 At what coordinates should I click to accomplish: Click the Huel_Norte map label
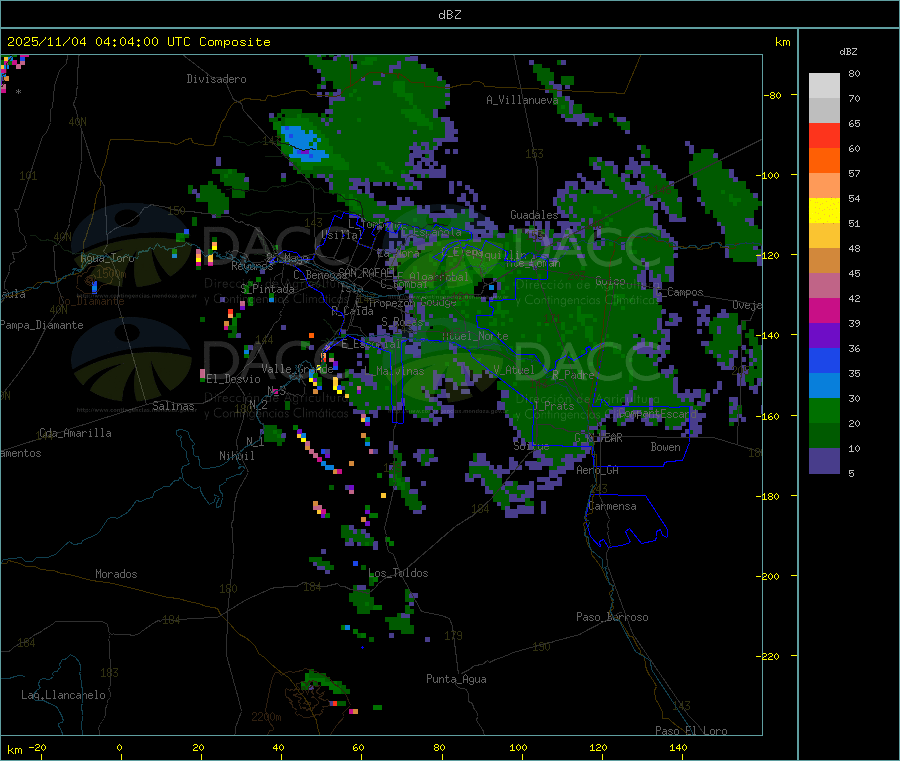[x=475, y=336]
